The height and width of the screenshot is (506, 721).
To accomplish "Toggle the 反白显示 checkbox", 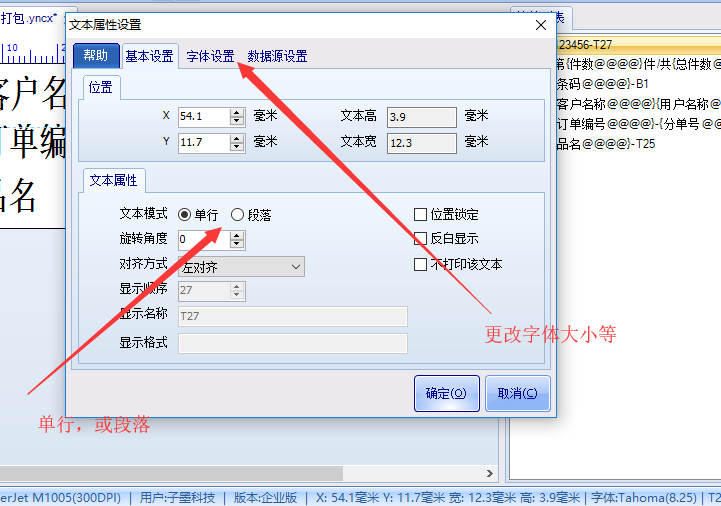I will point(421,239).
